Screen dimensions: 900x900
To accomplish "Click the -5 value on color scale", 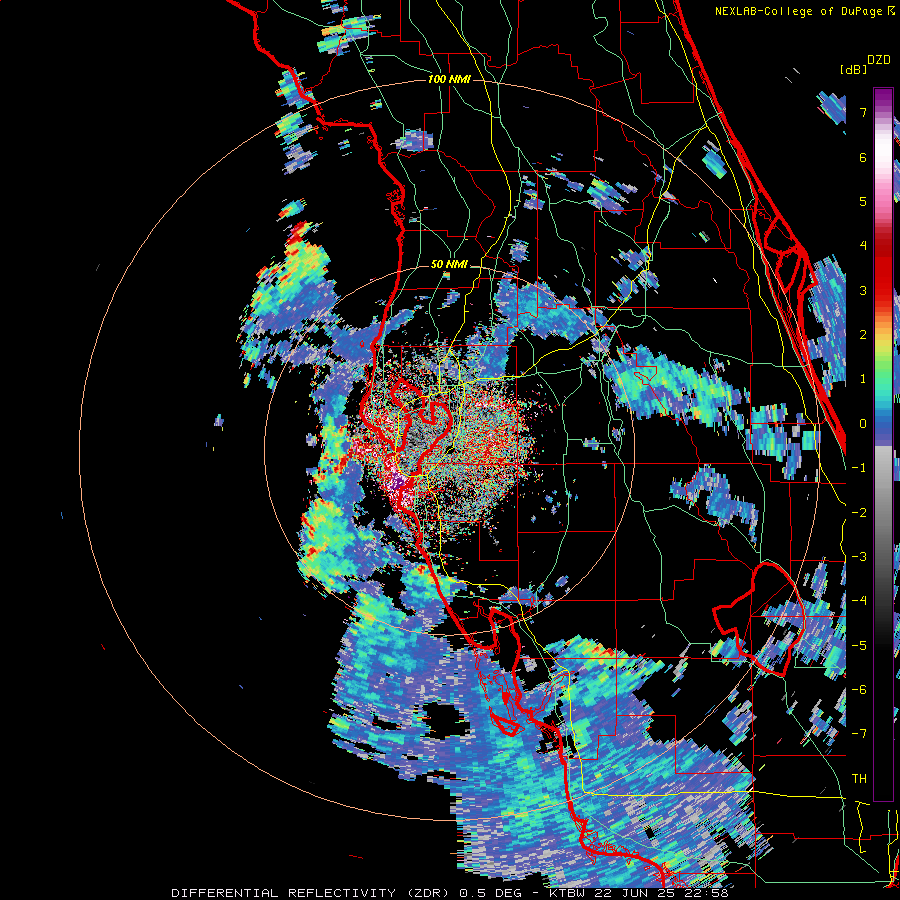I will pyautogui.click(x=859, y=645).
